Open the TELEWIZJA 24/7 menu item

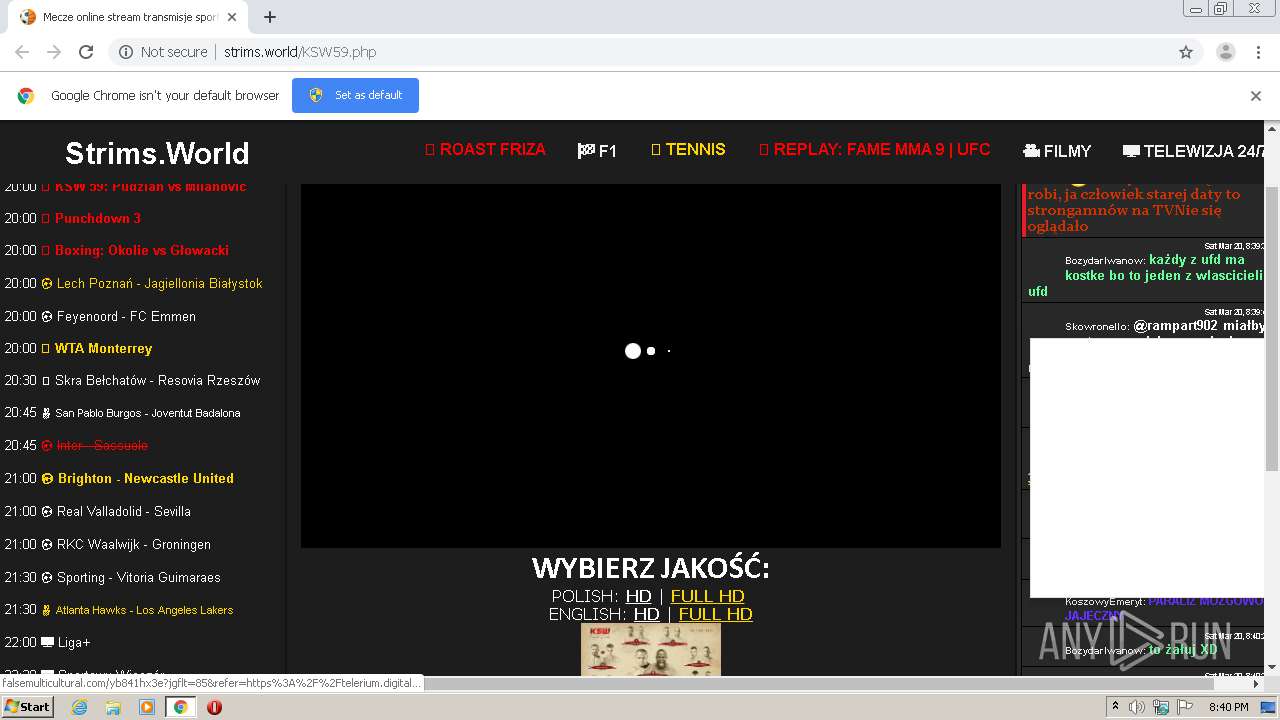click(x=1194, y=151)
